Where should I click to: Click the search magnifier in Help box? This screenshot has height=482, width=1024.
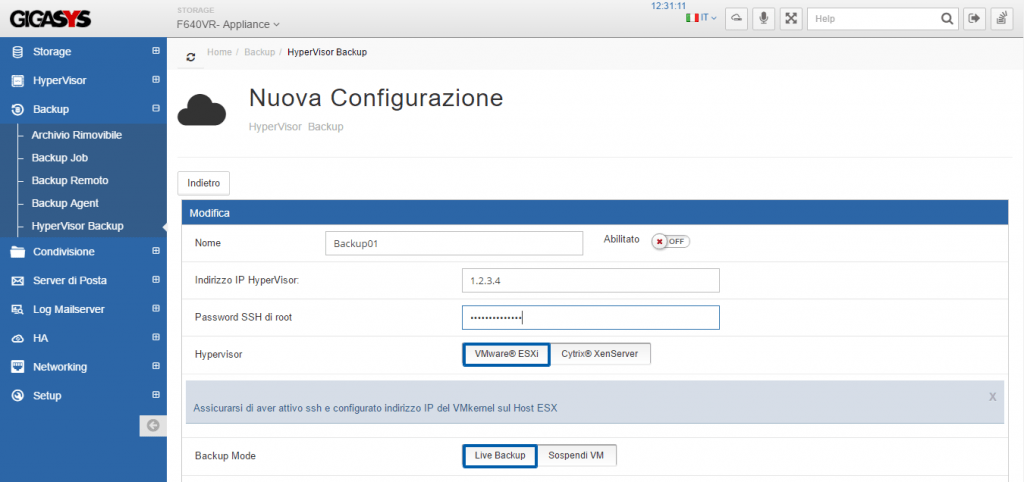[946, 19]
